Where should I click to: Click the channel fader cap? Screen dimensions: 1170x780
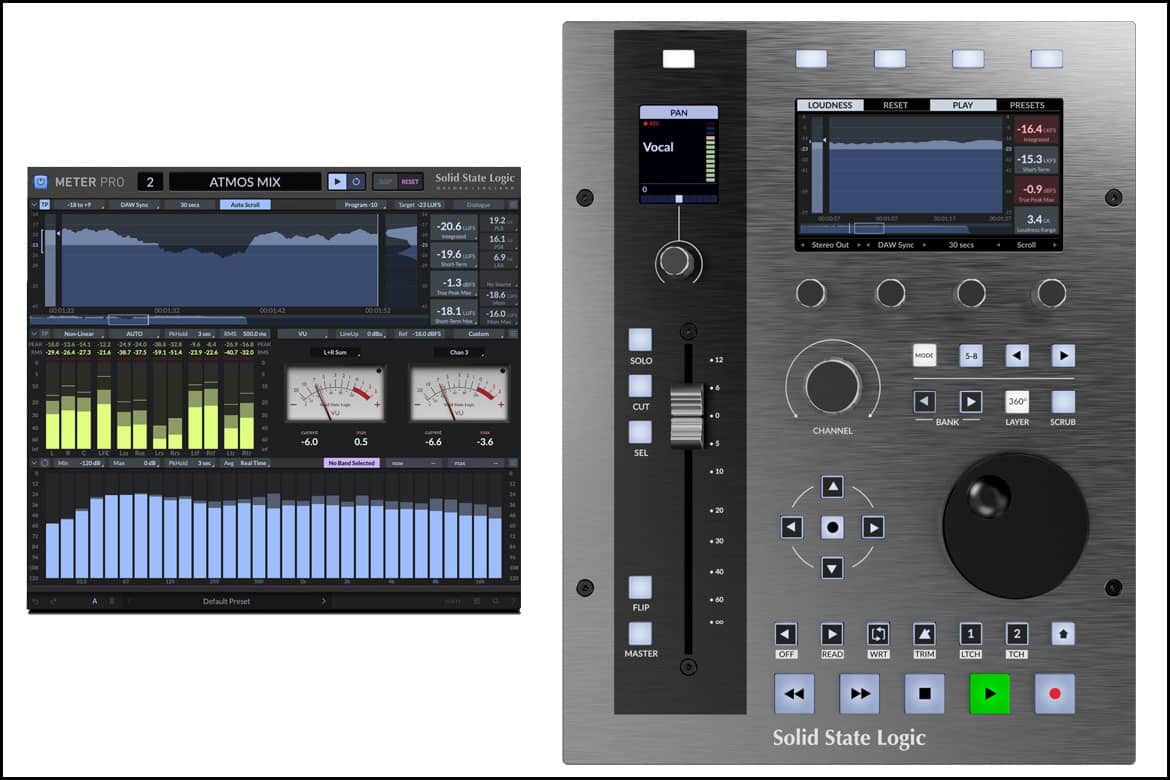click(687, 416)
